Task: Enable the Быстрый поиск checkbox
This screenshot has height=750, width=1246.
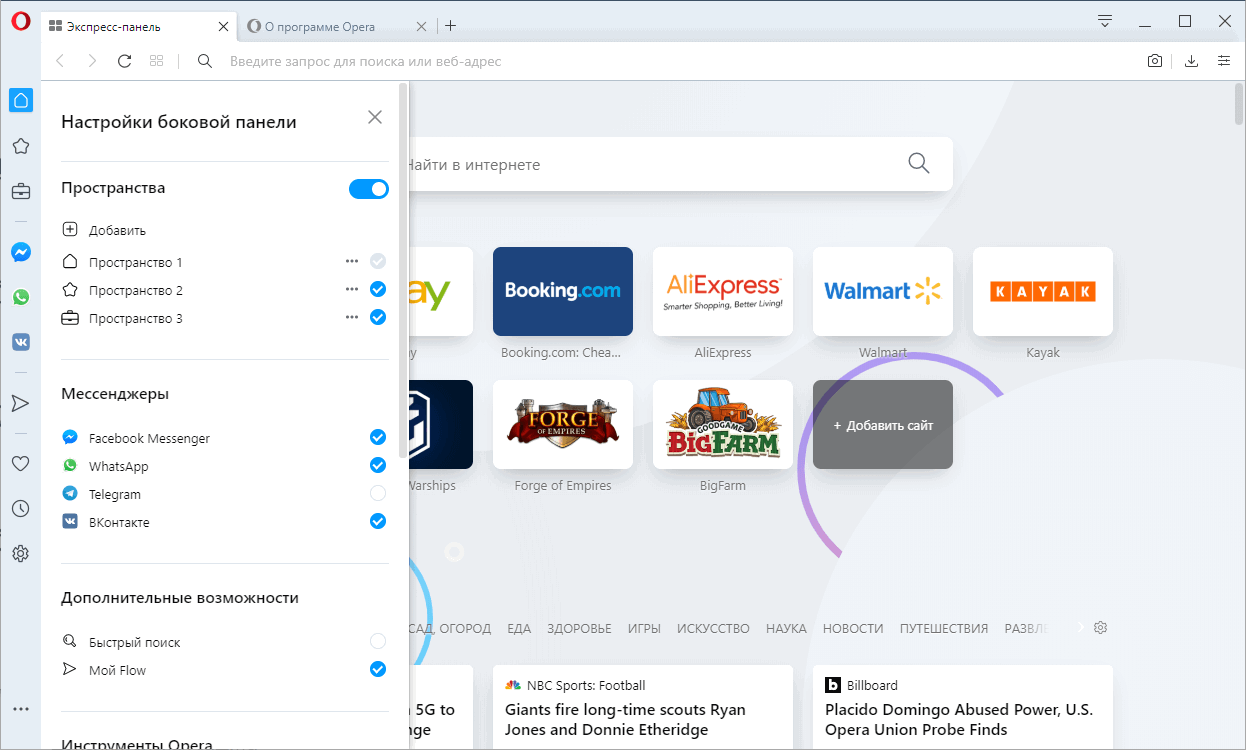Action: click(x=377, y=641)
